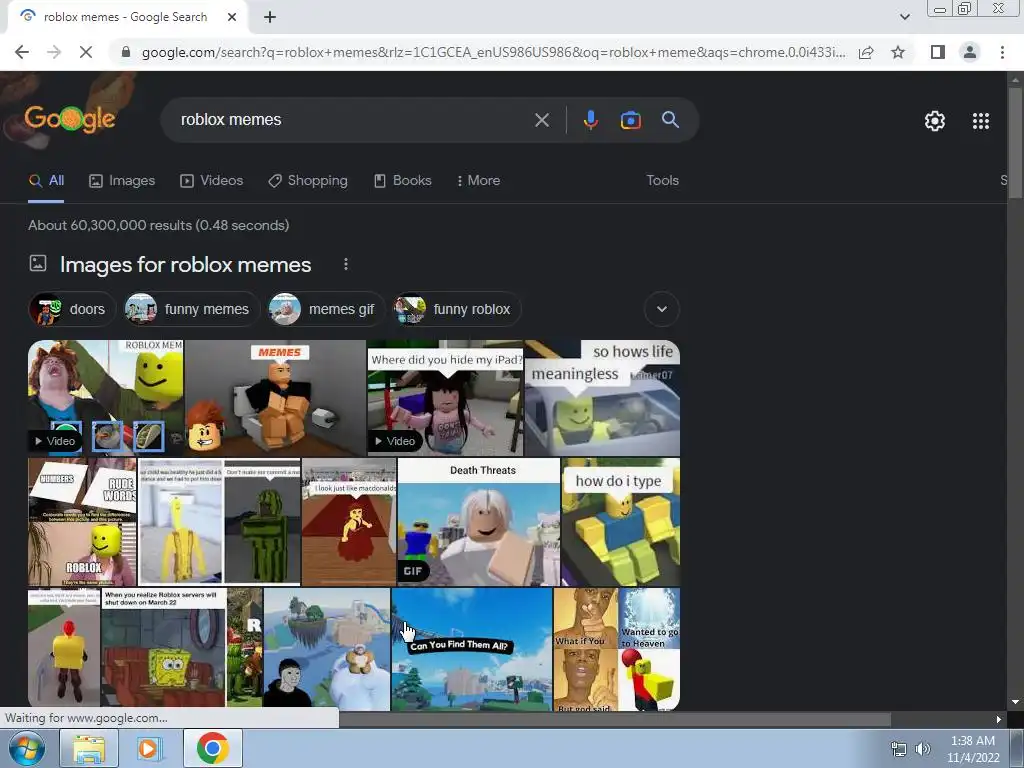Go to the Google homepage logo
Image resolution: width=1024 pixels, height=768 pixels.
[x=70, y=119]
